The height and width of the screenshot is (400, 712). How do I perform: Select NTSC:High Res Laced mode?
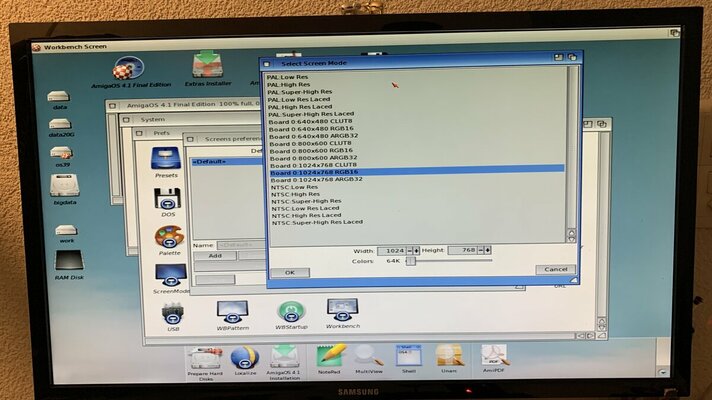click(x=307, y=215)
